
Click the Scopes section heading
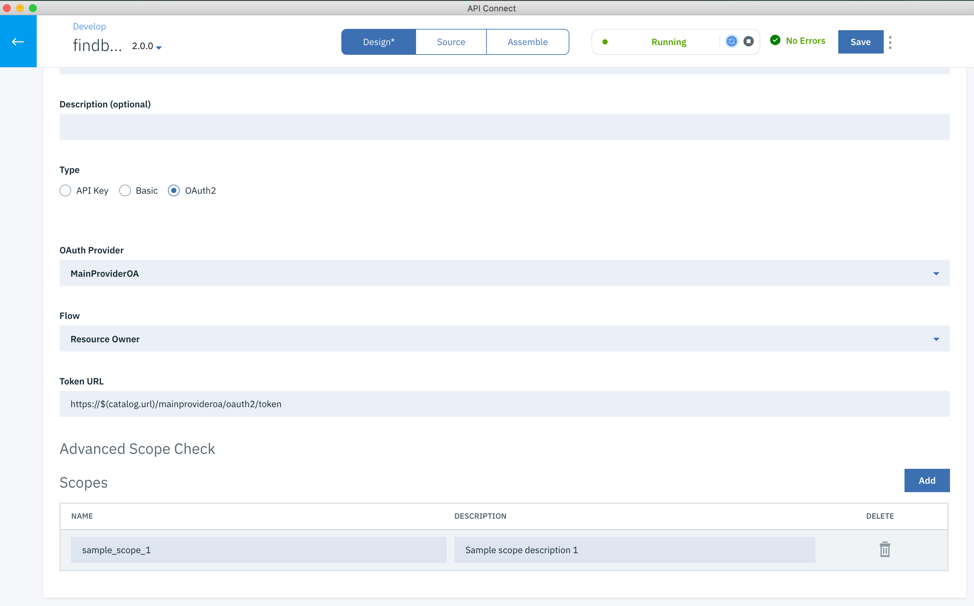[x=83, y=482]
